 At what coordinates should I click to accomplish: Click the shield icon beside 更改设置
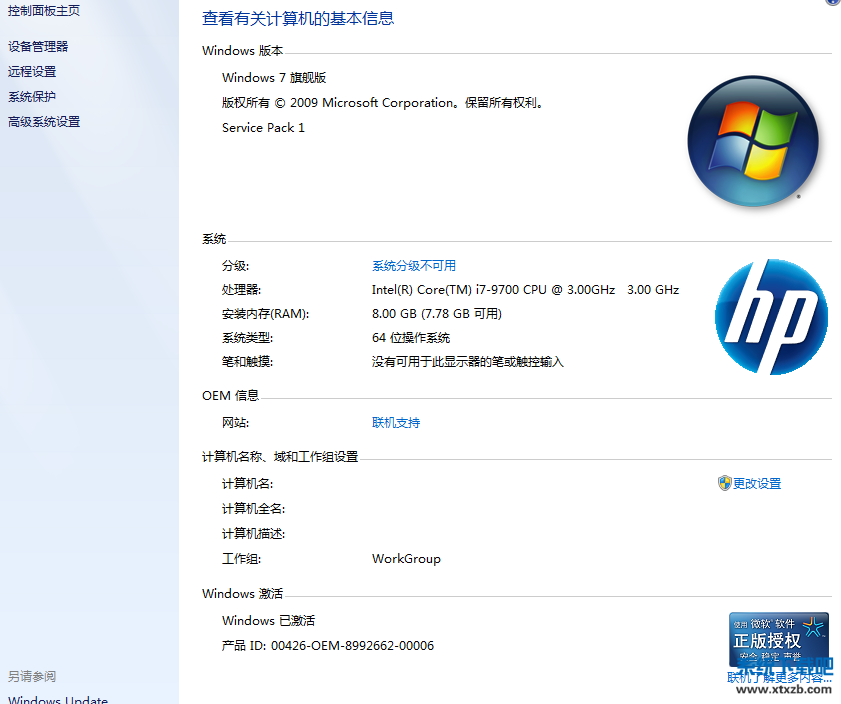coord(725,484)
